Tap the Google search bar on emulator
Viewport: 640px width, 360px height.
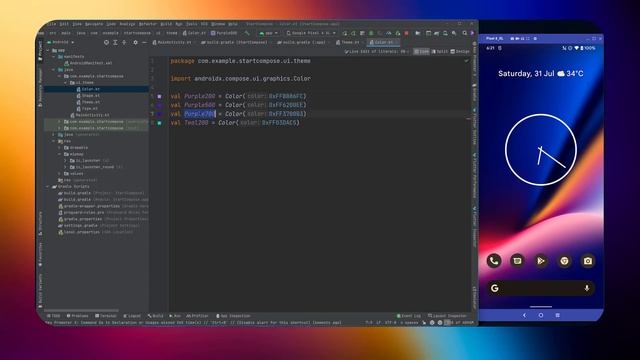tap(540, 288)
